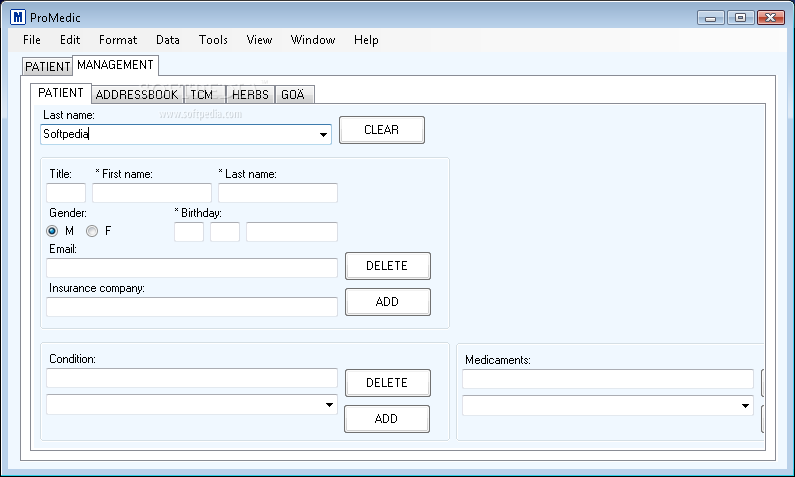
Task: Click the Condition text field
Action: pyautogui.click(x=192, y=378)
